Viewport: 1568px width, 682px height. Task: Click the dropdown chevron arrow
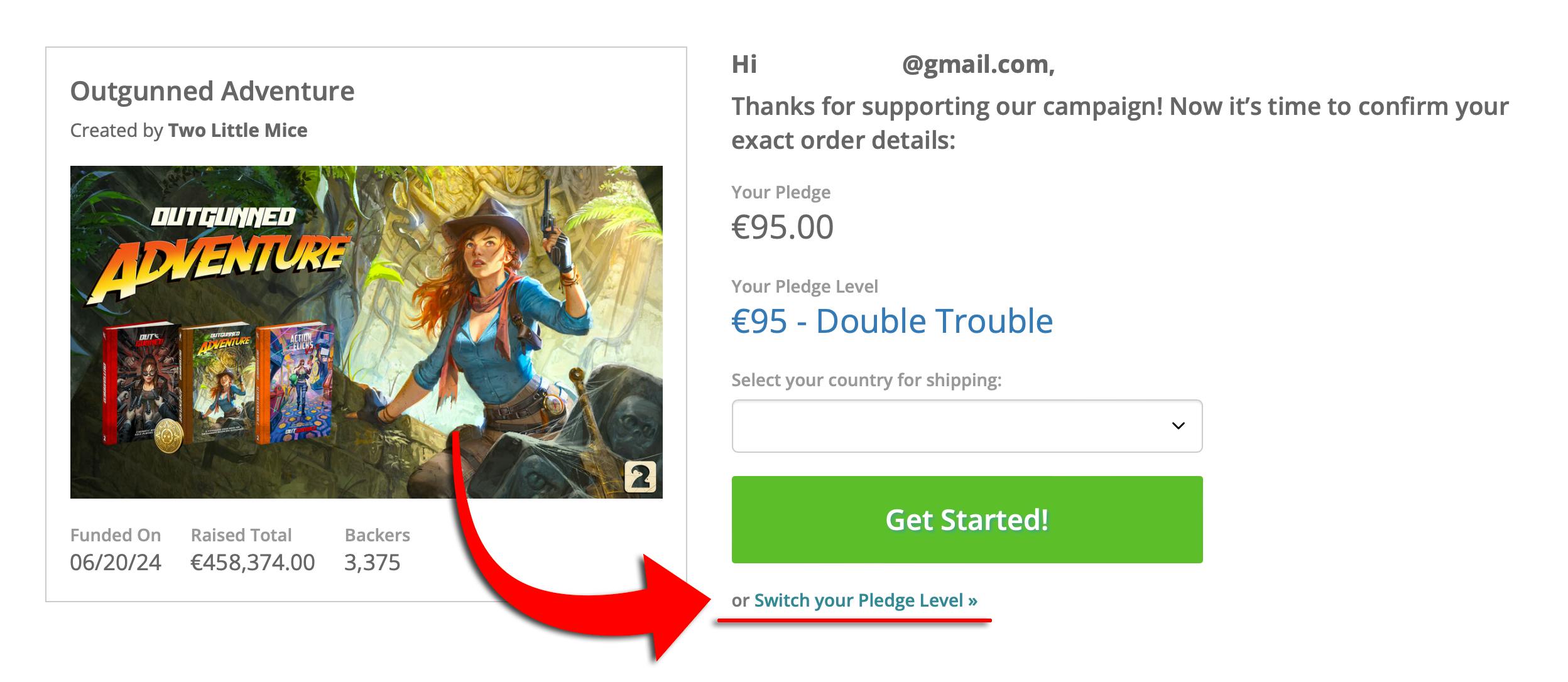(1178, 426)
